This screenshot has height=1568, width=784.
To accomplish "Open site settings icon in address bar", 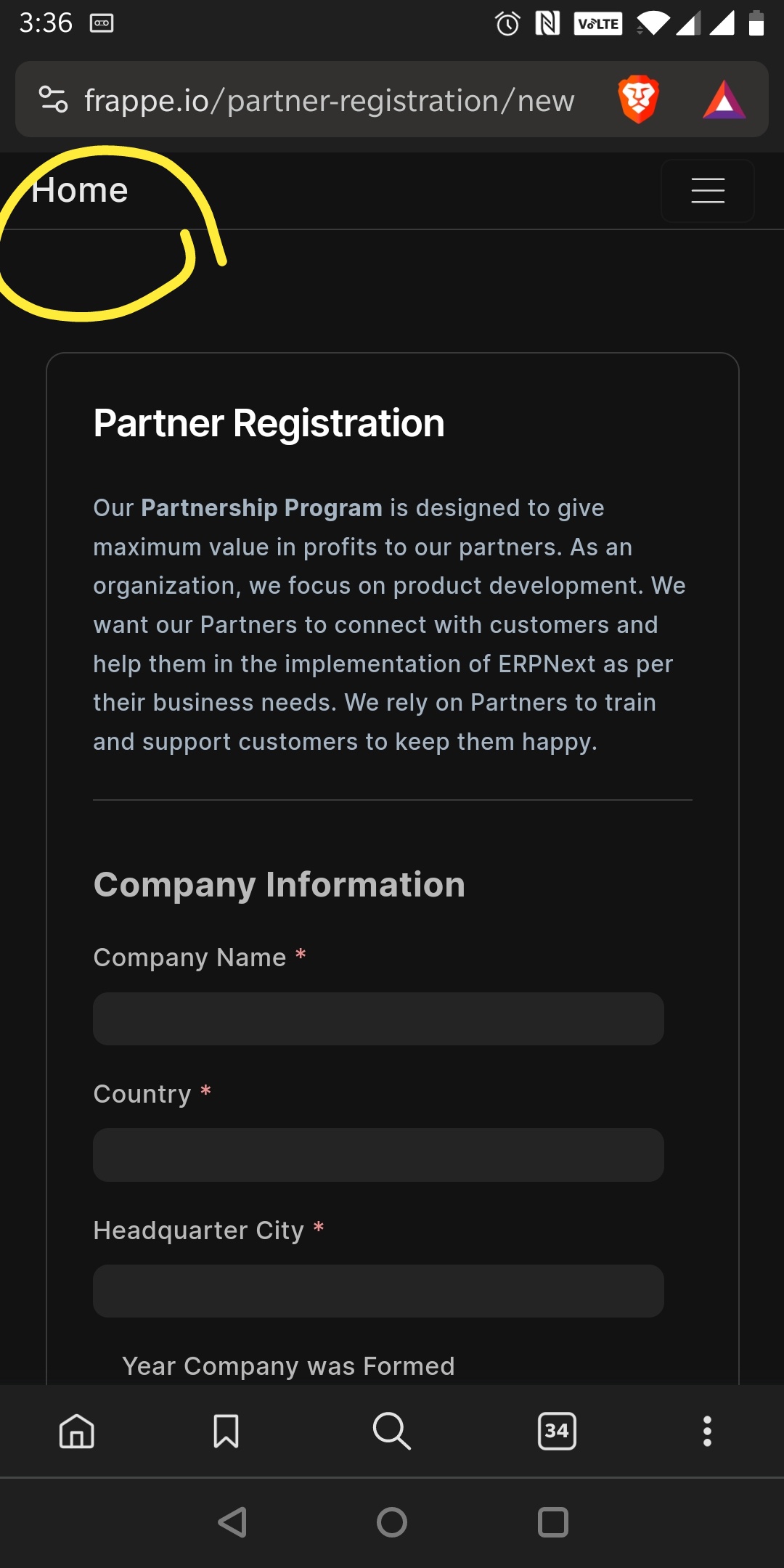I will tap(53, 99).
